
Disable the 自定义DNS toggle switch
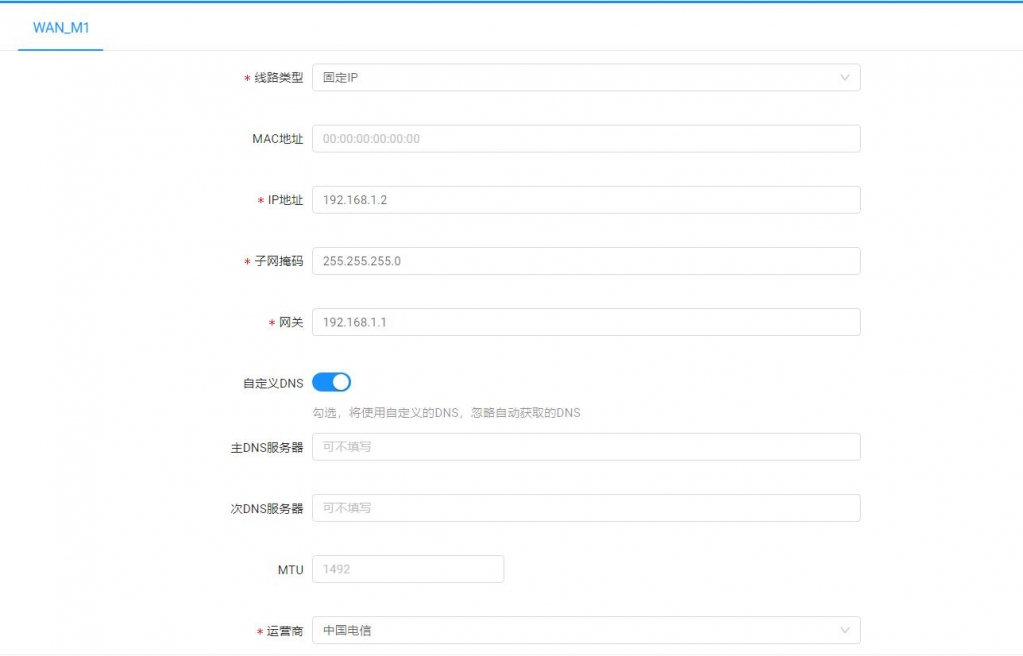tap(331, 382)
